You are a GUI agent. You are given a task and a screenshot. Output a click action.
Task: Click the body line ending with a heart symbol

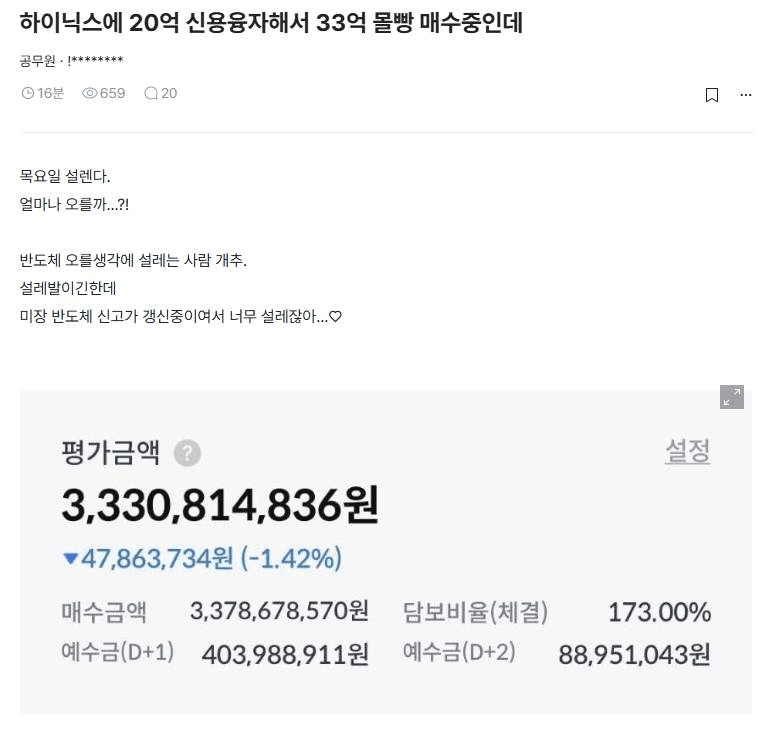(181, 316)
